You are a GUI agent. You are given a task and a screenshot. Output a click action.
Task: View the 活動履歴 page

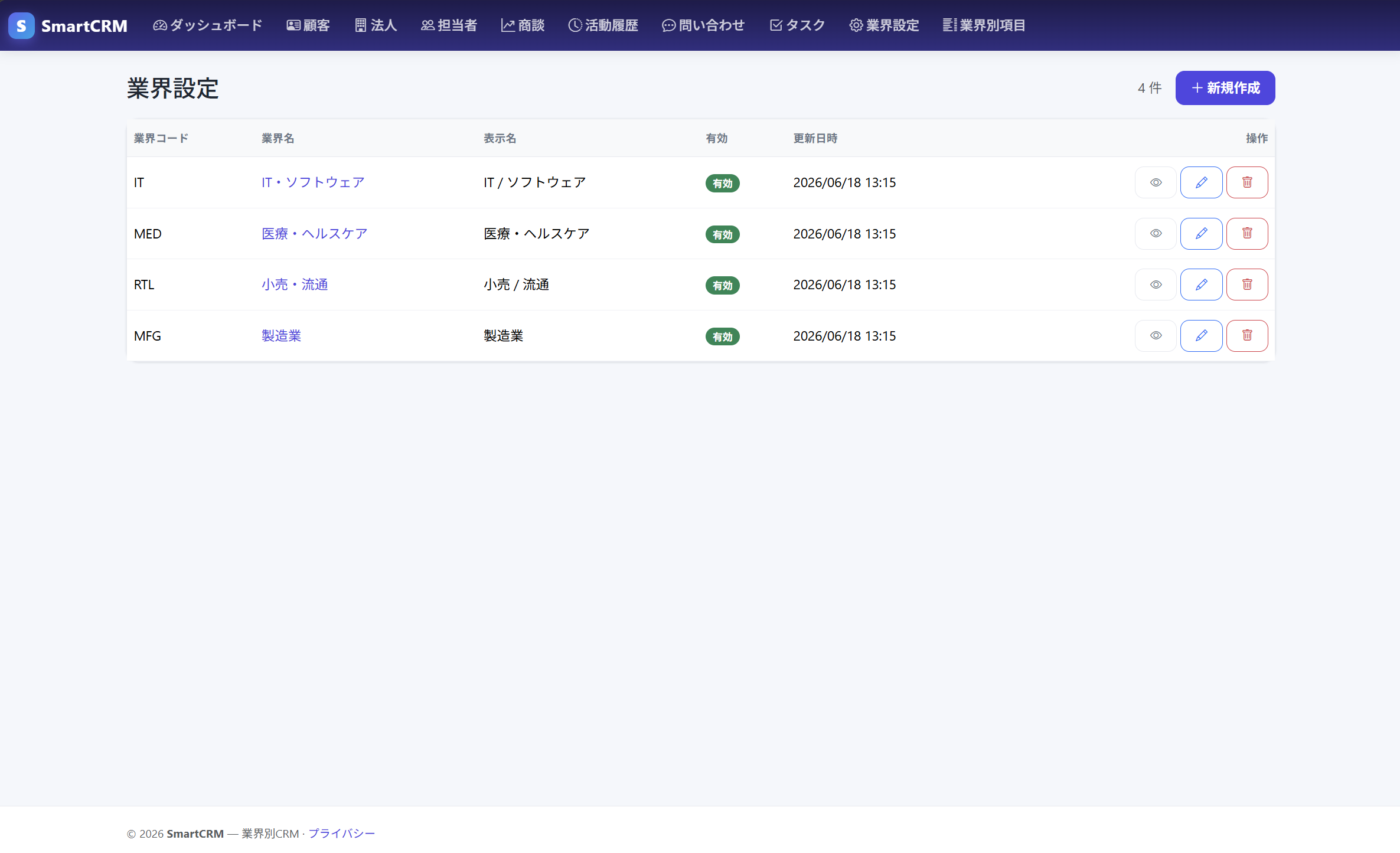pos(603,25)
